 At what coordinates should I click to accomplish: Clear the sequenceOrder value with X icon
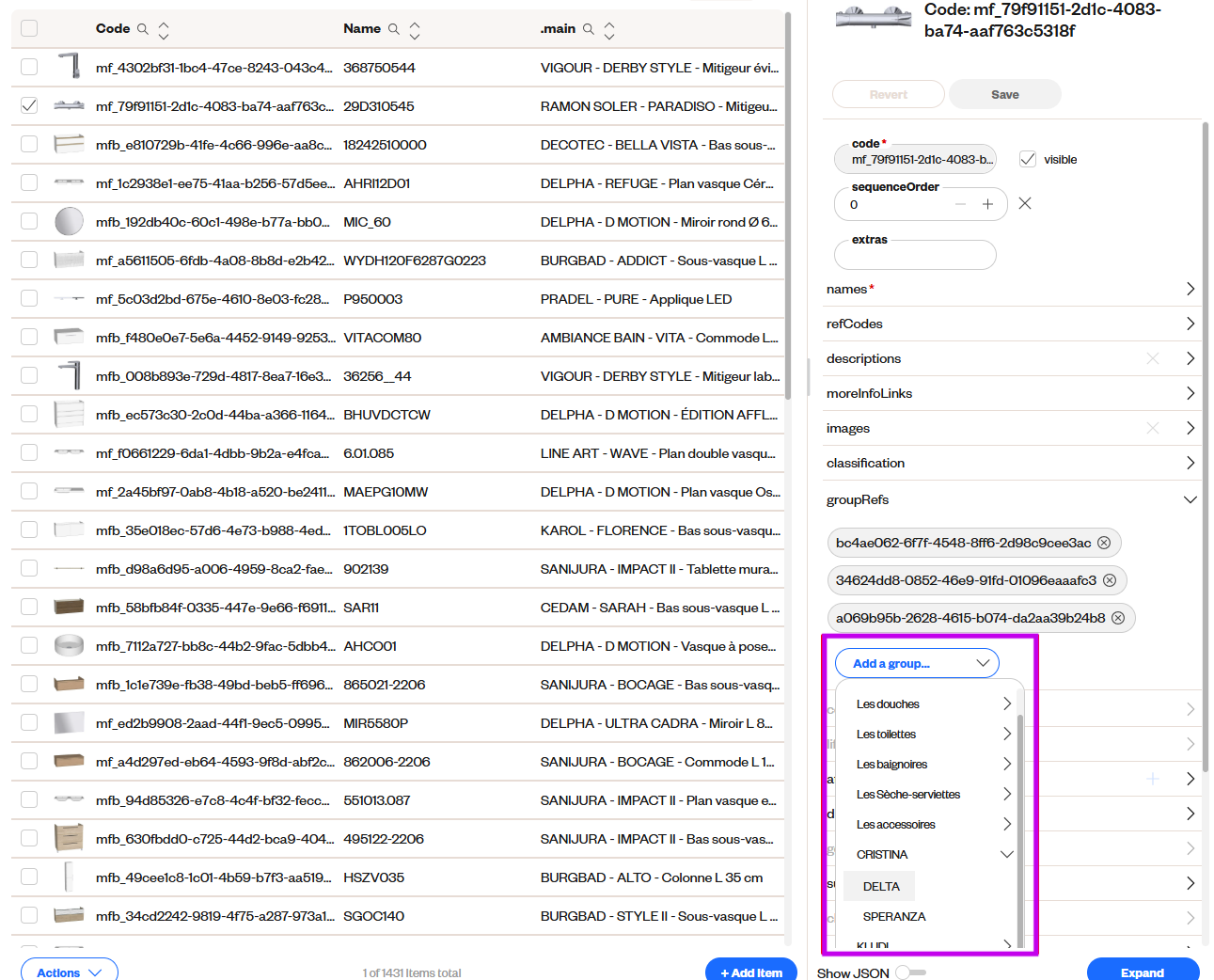[1025, 203]
